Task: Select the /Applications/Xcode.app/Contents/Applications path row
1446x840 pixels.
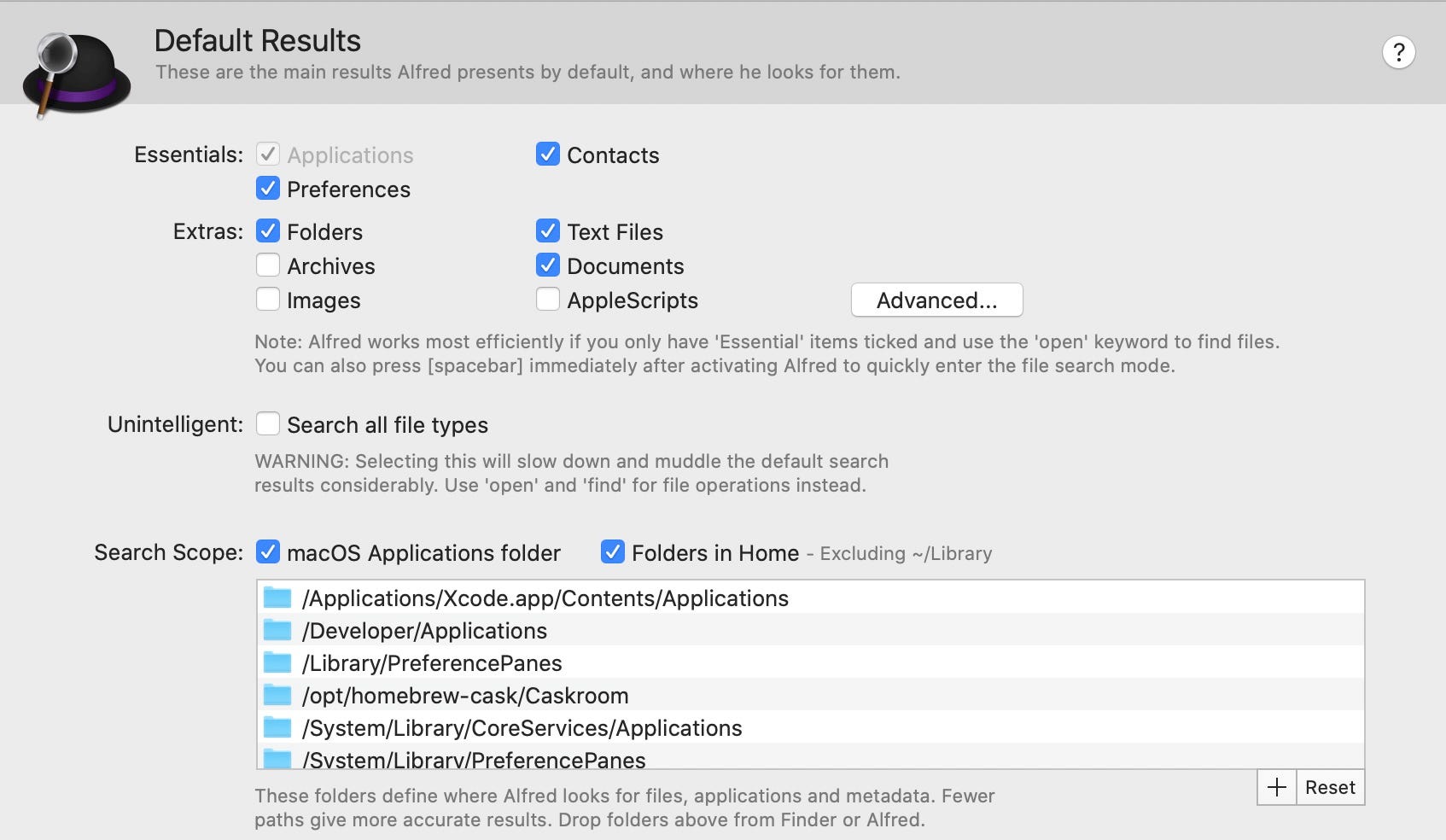Action: [x=810, y=598]
